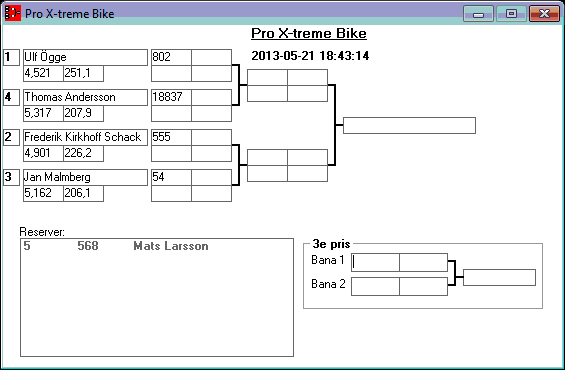565x370 pixels.
Task: Minimize the Pro X-treme Bike window
Action: 478,14
